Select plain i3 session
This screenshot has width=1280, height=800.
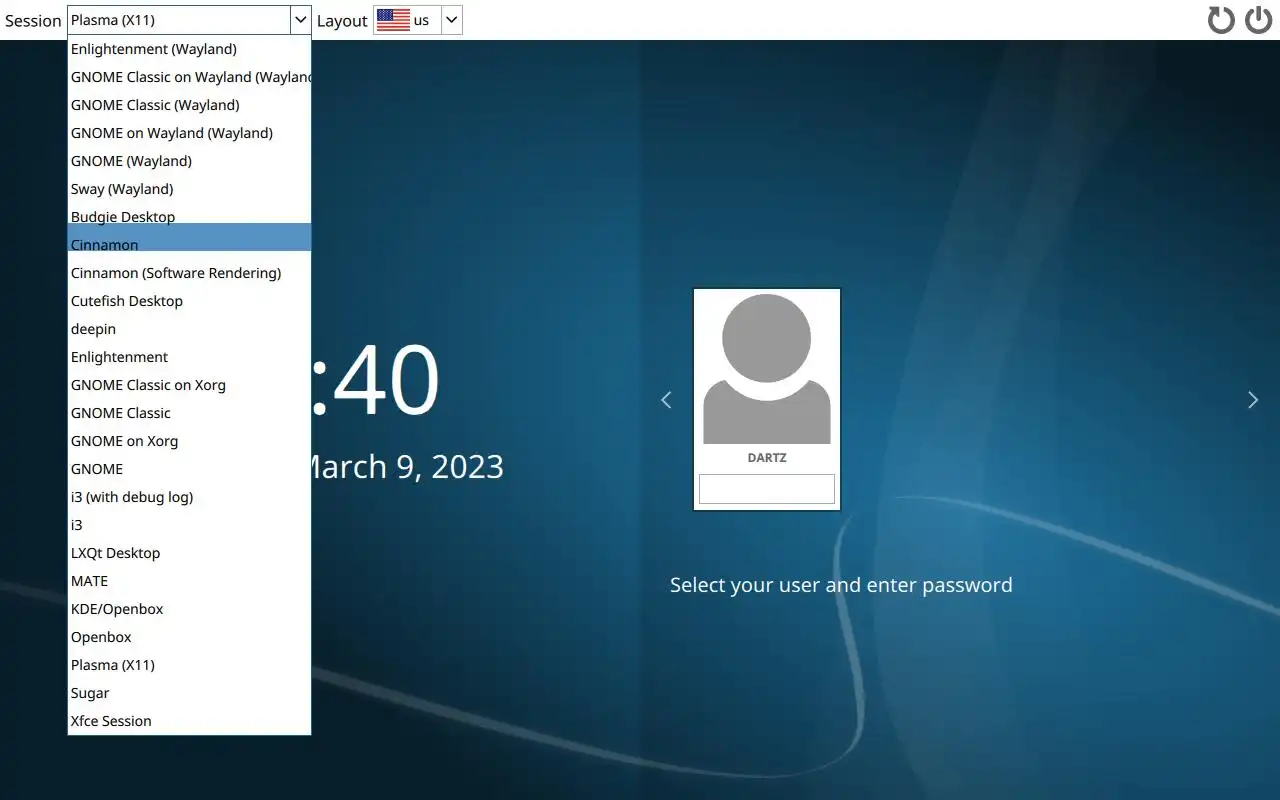pyautogui.click(x=189, y=525)
